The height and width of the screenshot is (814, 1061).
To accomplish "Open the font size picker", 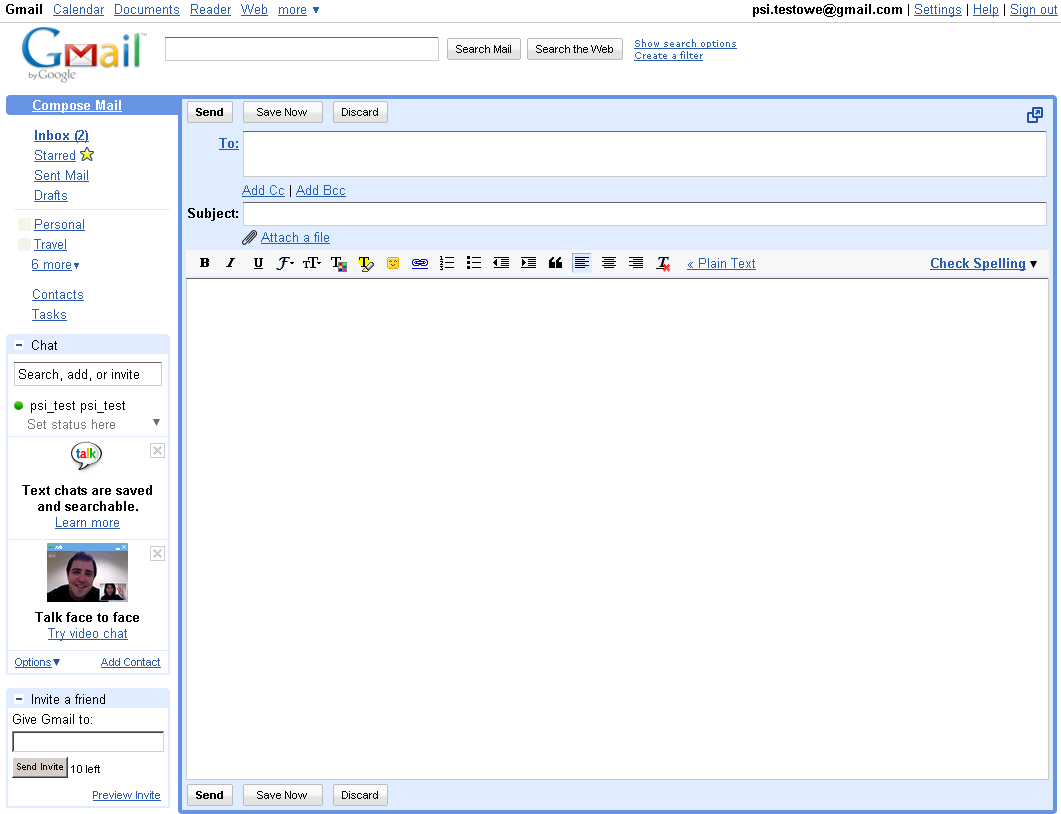I will point(311,263).
